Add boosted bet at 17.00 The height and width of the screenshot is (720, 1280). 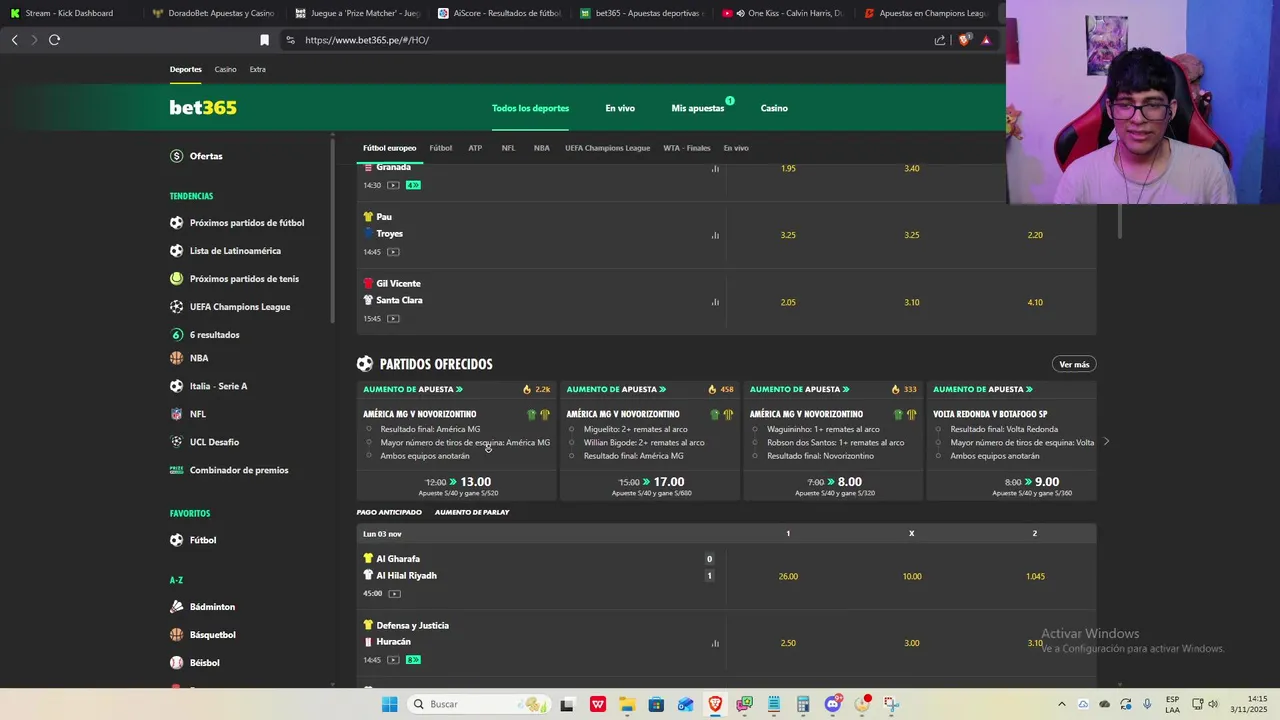(x=651, y=485)
